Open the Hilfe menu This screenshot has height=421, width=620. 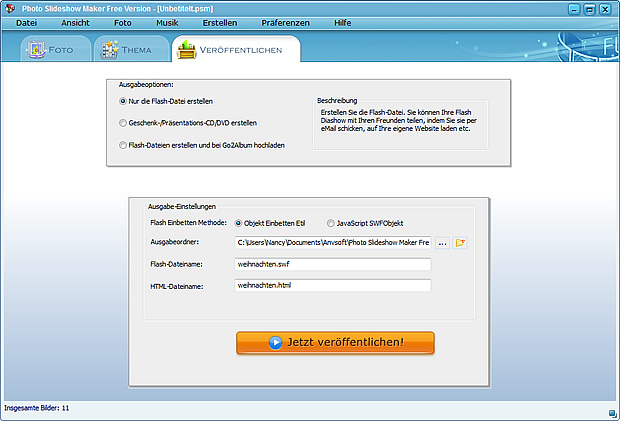(342, 23)
